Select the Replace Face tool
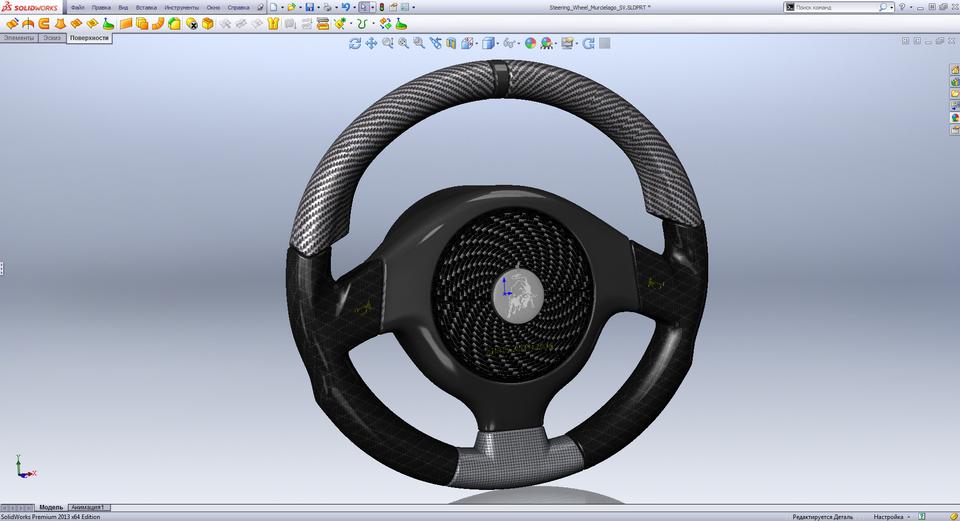960x521 pixels. coord(208,24)
